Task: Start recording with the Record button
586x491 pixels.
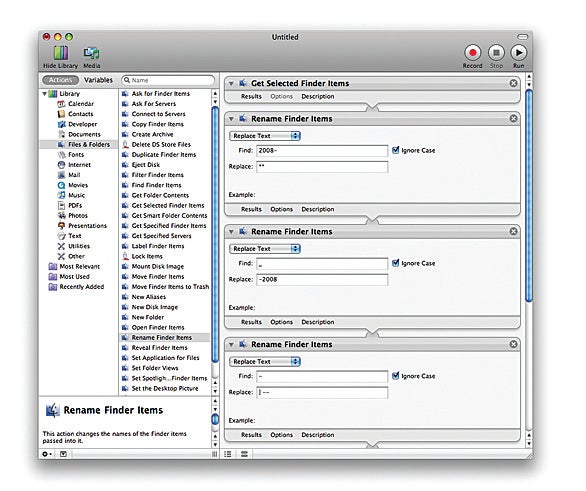Action: (473, 53)
